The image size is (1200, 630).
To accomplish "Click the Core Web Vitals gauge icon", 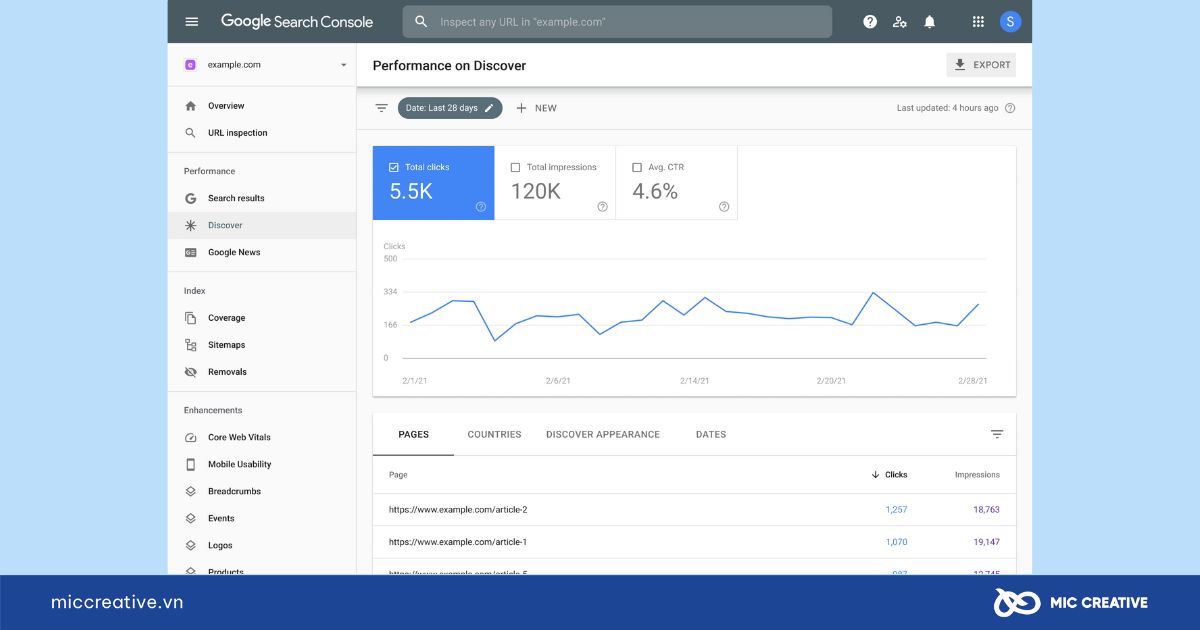I will point(191,438).
